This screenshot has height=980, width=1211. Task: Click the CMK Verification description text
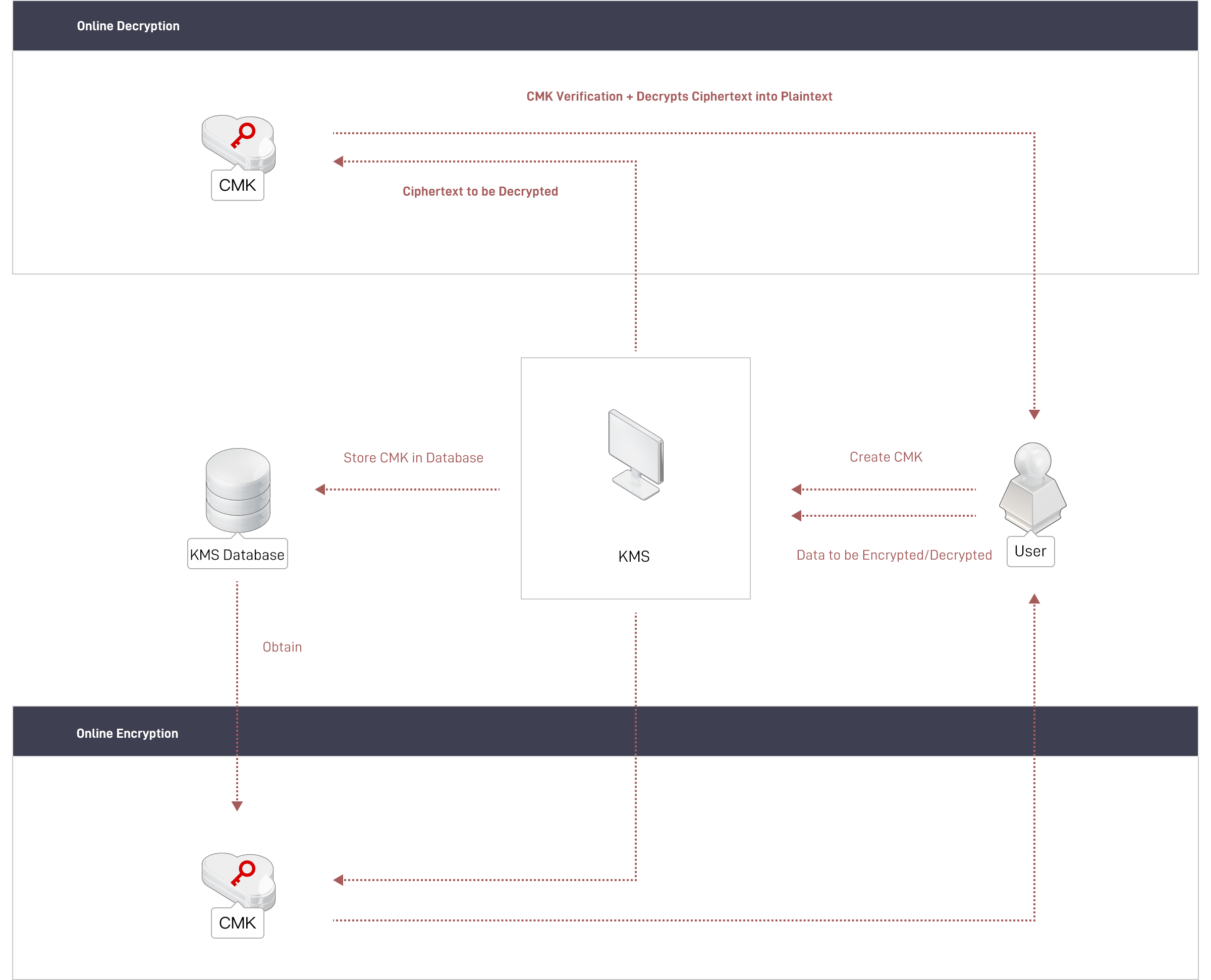(x=679, y=96)
